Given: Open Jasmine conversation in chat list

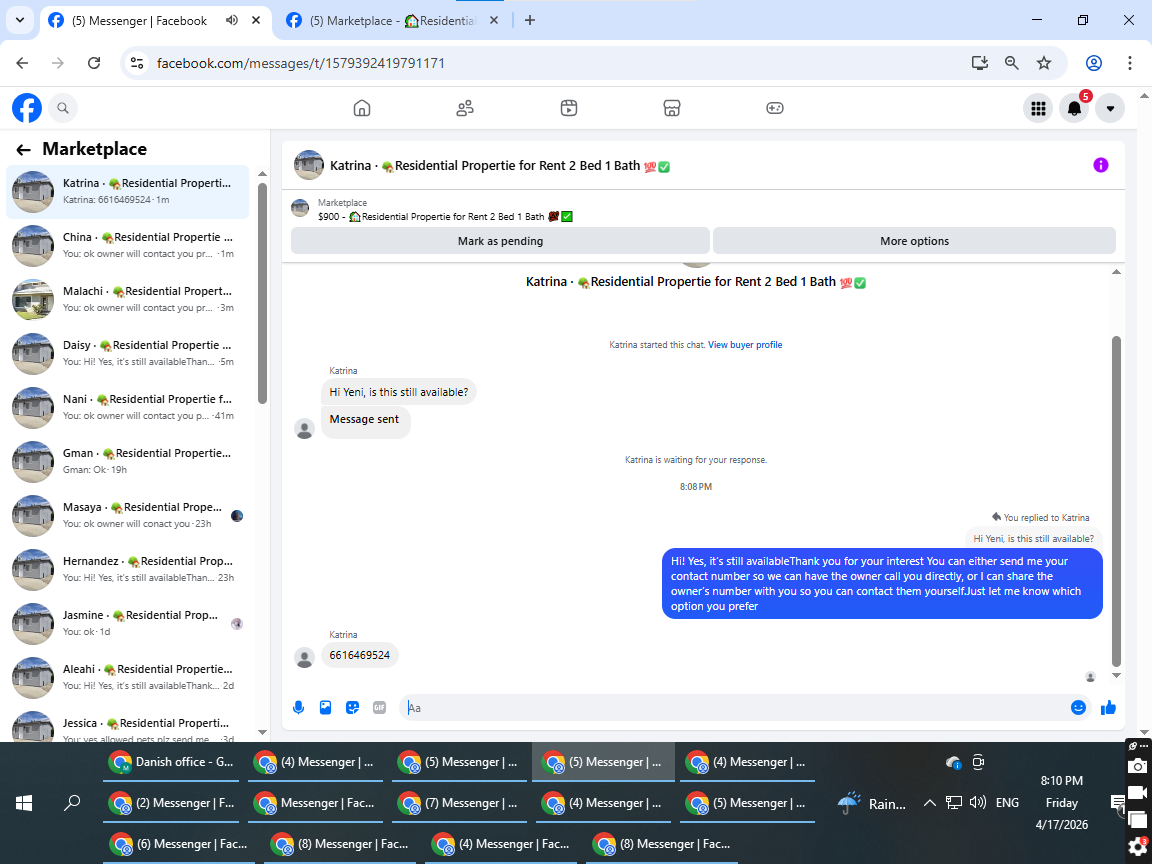Looking at the screenshot, I should pos(128,624).
